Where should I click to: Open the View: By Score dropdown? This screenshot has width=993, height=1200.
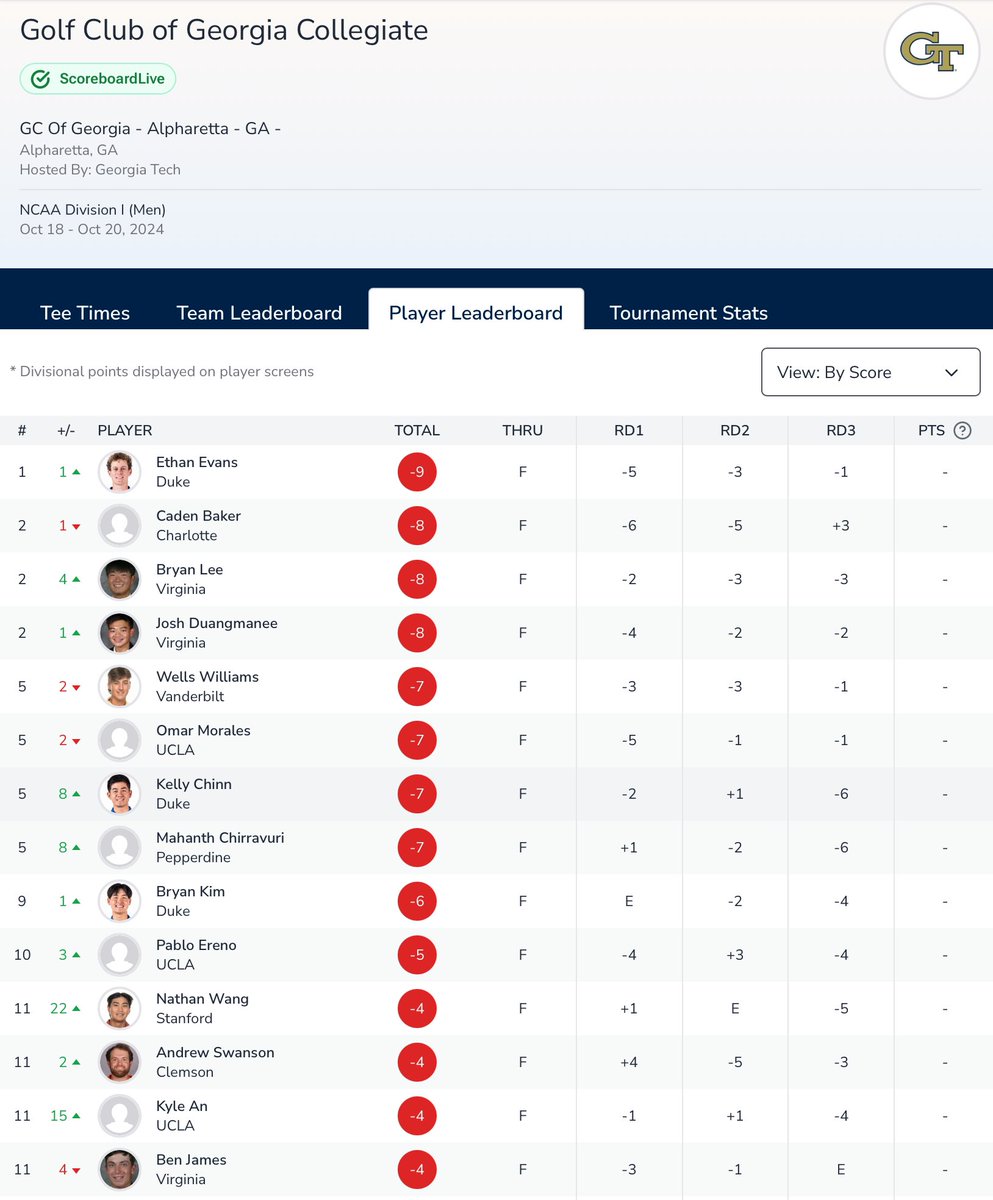point(871,372)
